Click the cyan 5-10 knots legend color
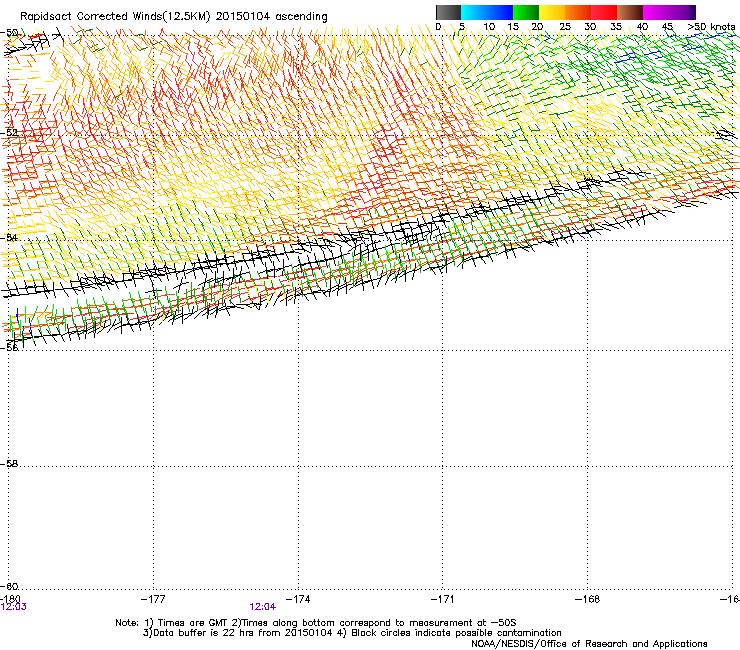740x650 pixels. (x=473, y=12)
